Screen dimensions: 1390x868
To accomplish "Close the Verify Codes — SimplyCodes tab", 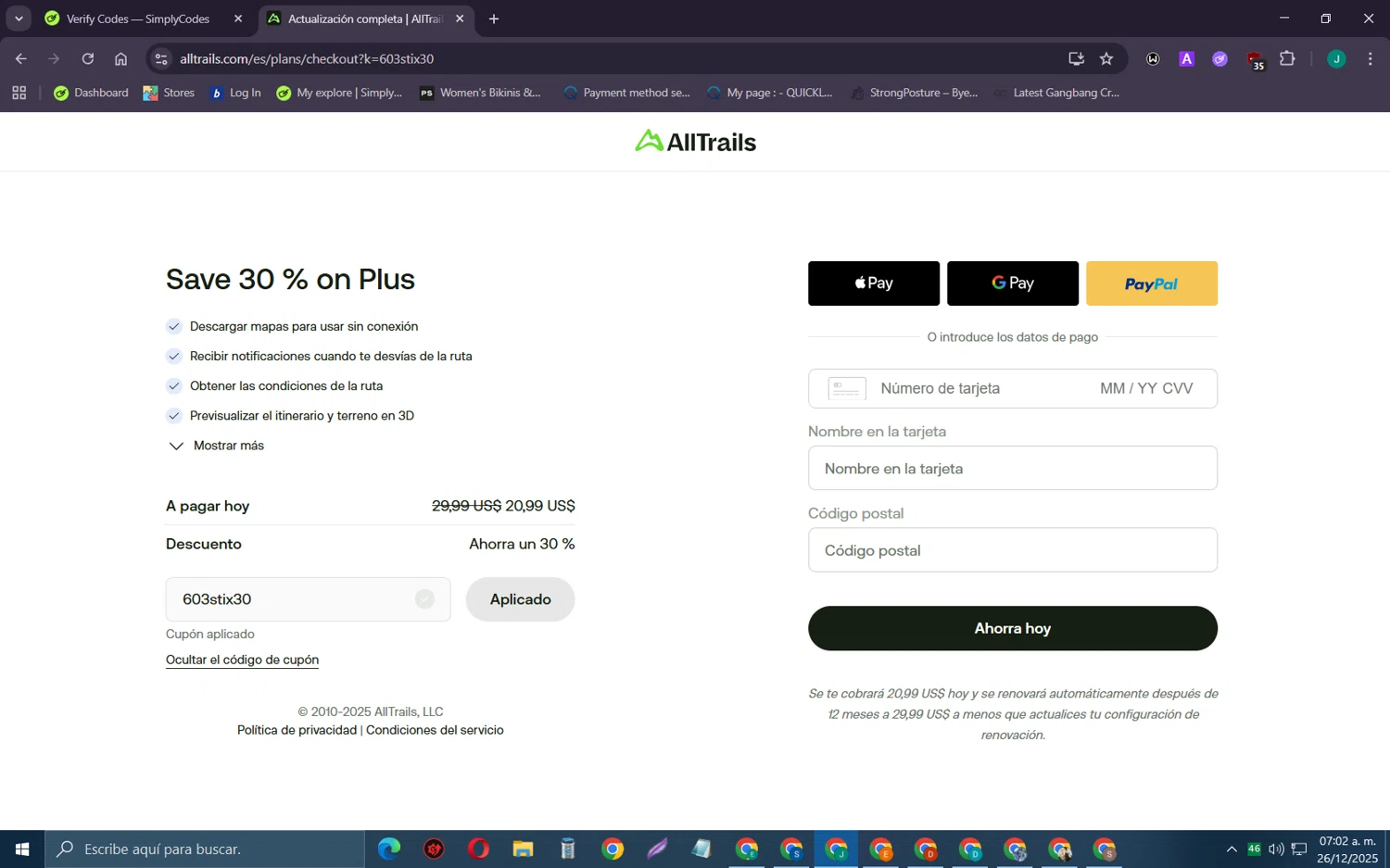I will click(x=238, y=19).
